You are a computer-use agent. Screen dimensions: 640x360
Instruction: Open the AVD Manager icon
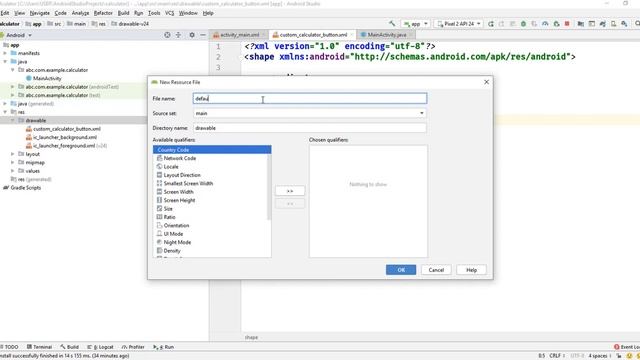click(613, 24)
